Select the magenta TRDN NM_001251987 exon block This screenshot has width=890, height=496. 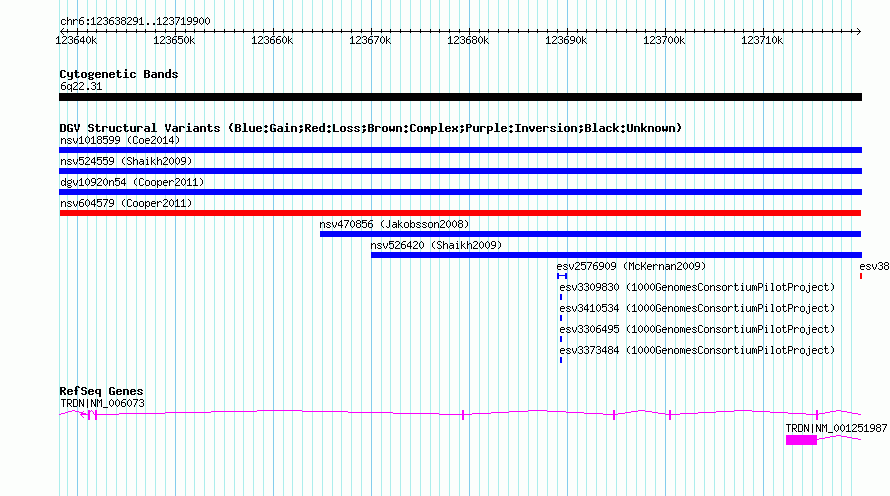point(801,440)
